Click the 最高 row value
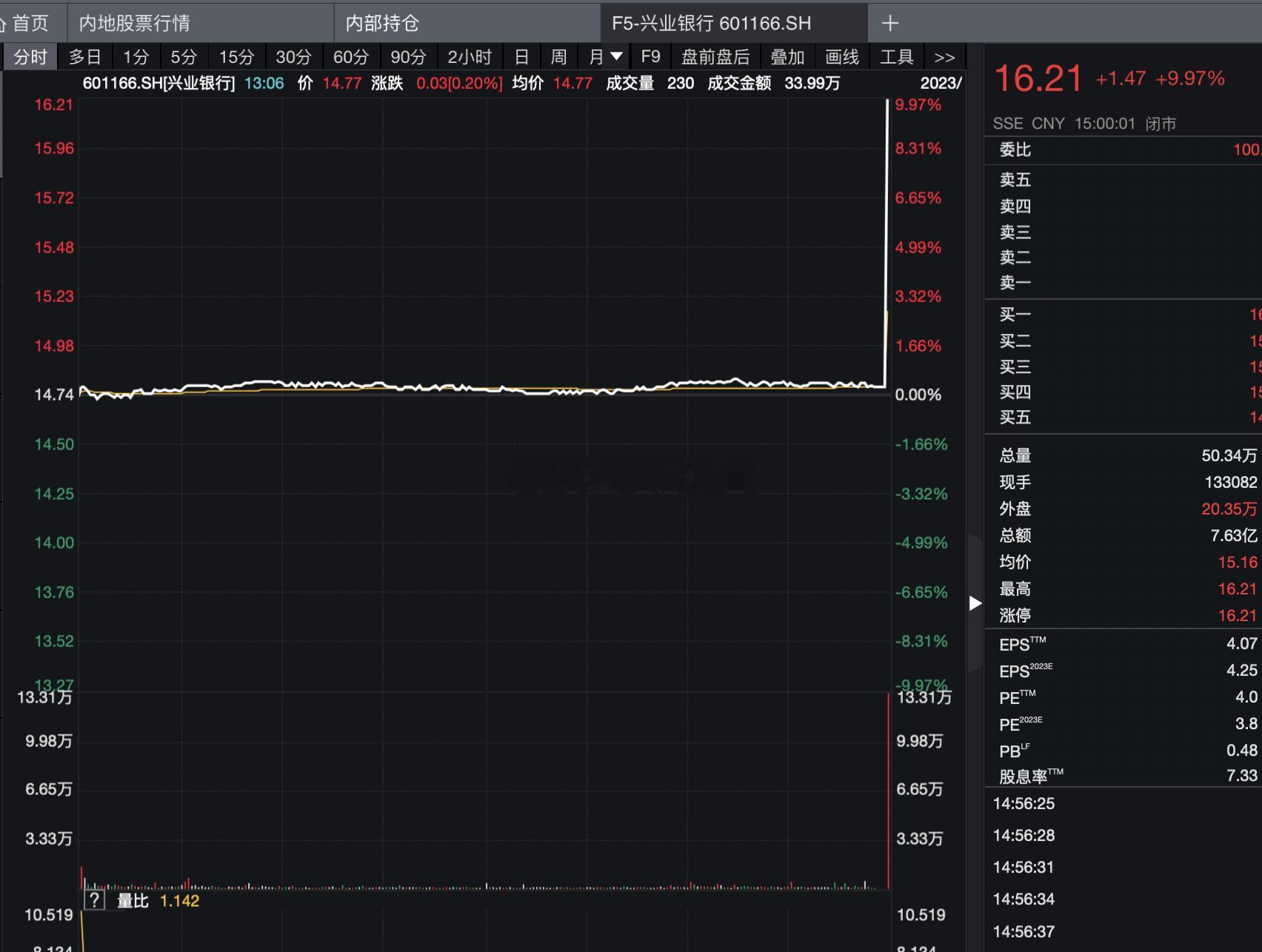This screenshot has height=952, width=1262. (1238, 589)
